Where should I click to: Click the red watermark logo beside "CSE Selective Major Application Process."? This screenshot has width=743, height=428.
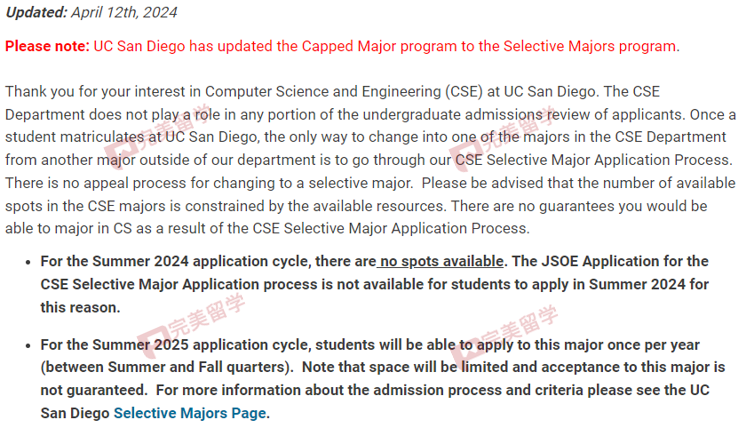pos(466,158)
